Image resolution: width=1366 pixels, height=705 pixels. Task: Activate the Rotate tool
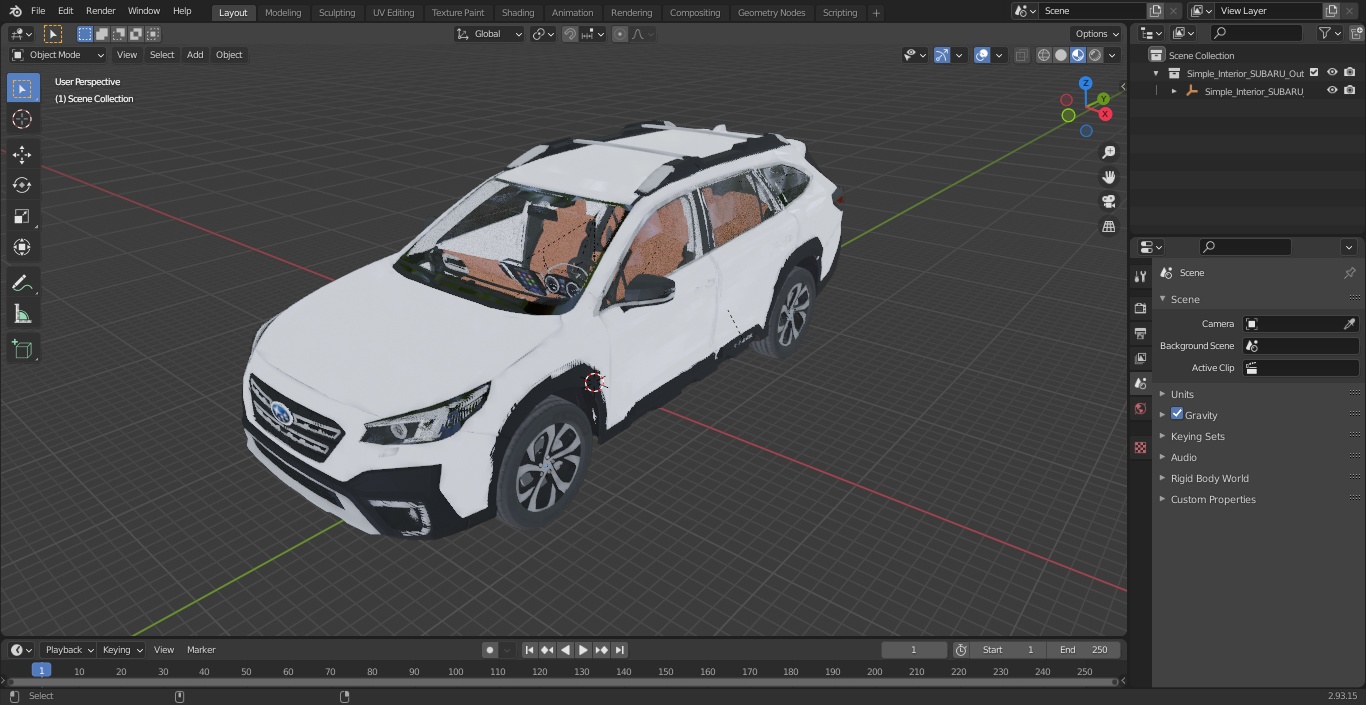[x=22, y=185]
